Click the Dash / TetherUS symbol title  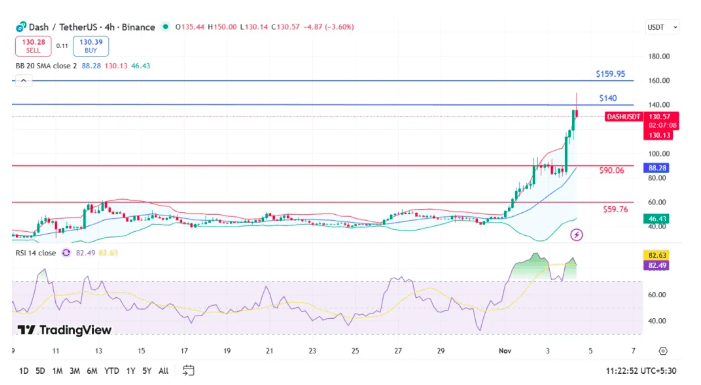point(92,27)
